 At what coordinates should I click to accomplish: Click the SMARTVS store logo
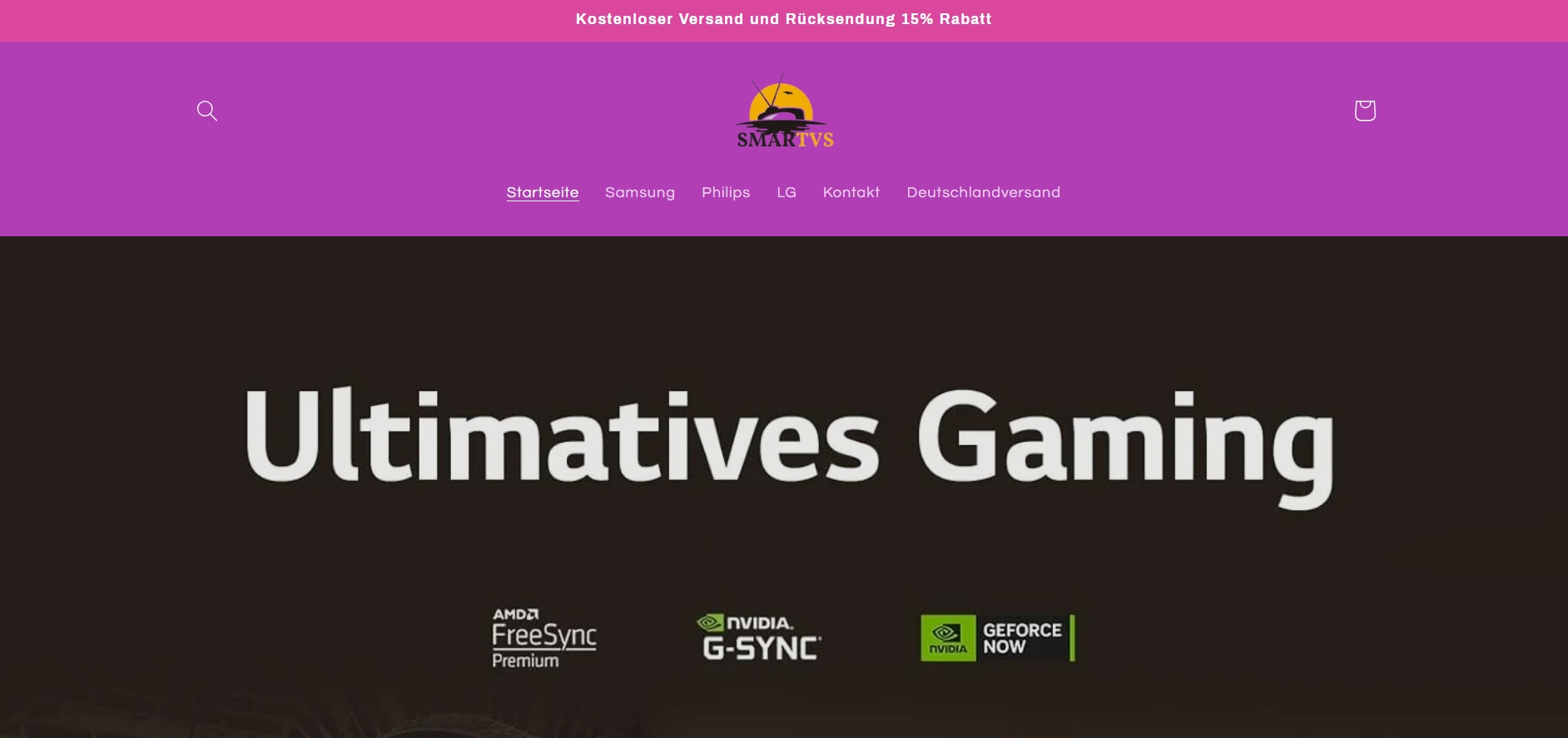tap(784, 111)
